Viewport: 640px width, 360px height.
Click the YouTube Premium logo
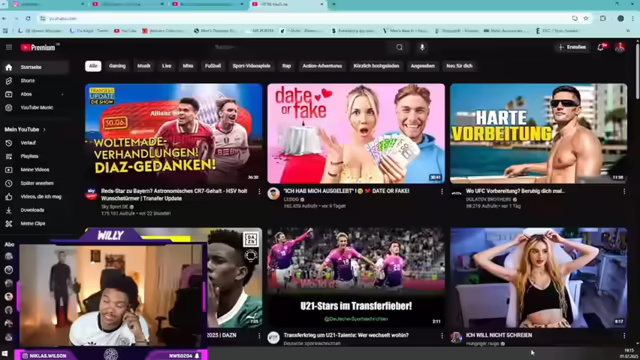pyautogui.click(x=38, y=47)
